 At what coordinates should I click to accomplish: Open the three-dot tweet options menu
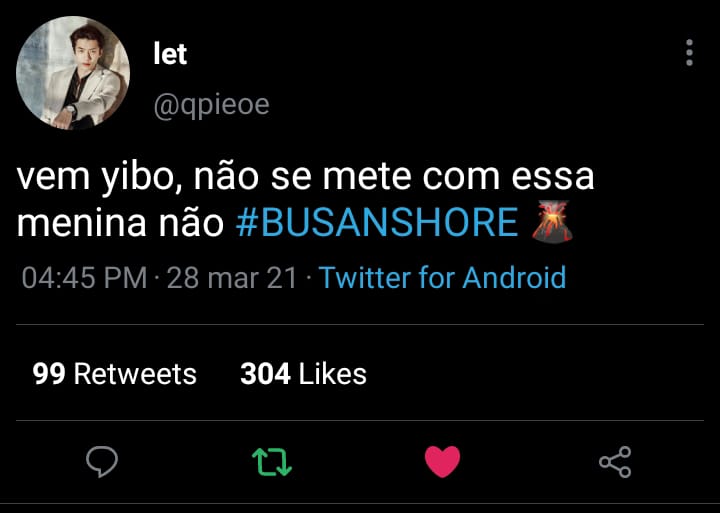(x=689, y=52)
